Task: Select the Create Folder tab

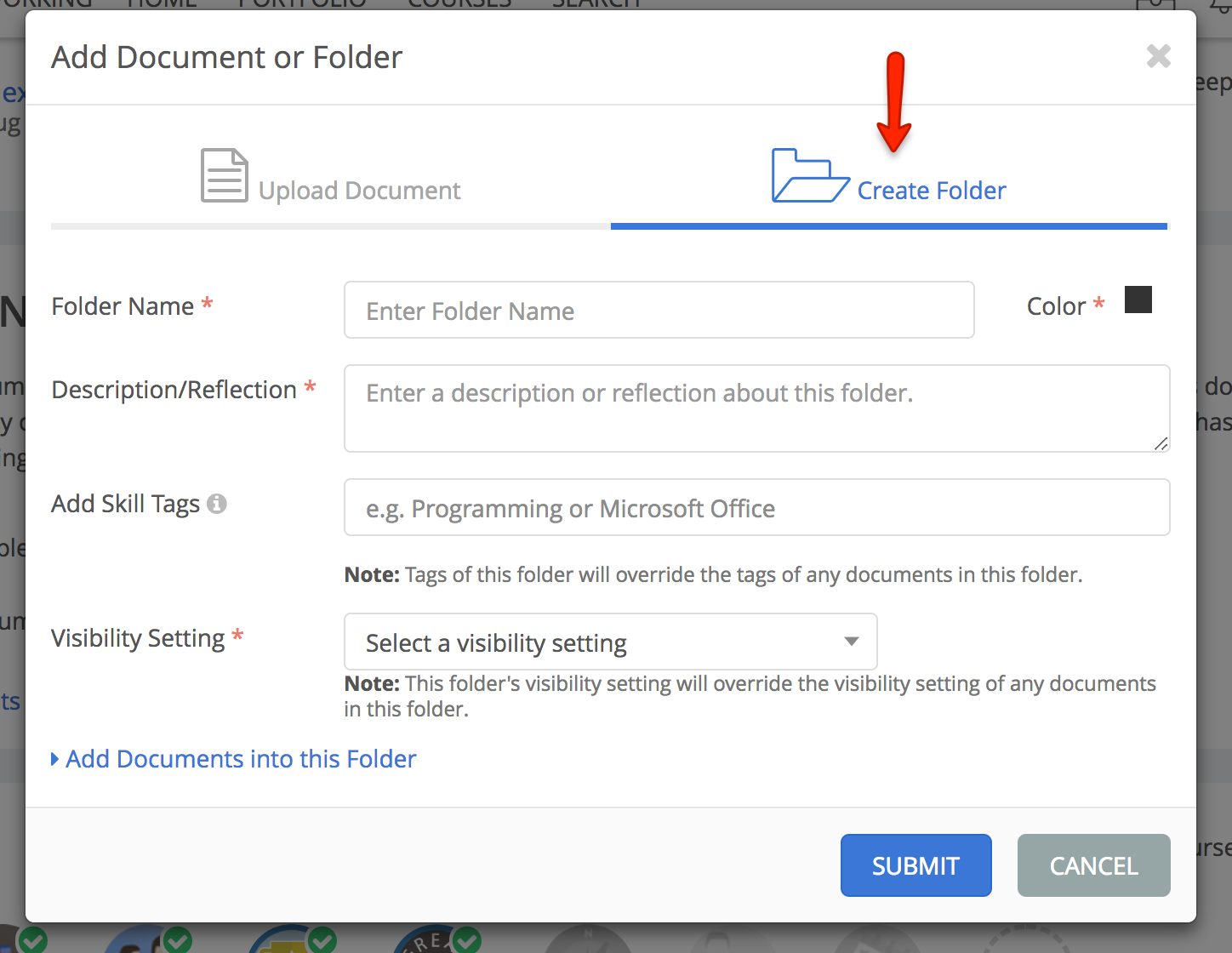Action: click(x=889, y=177)
